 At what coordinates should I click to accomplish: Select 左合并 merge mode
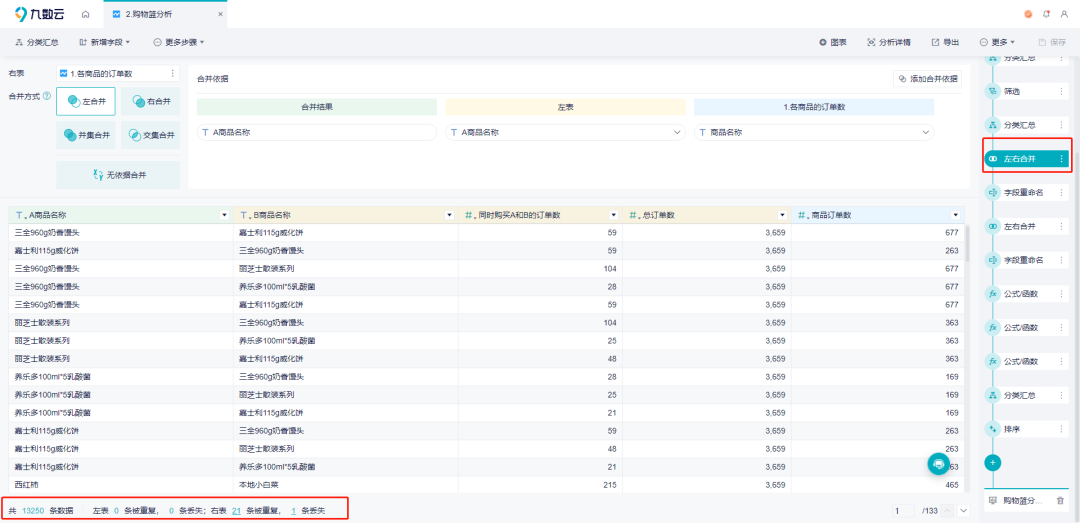point(86,101)
